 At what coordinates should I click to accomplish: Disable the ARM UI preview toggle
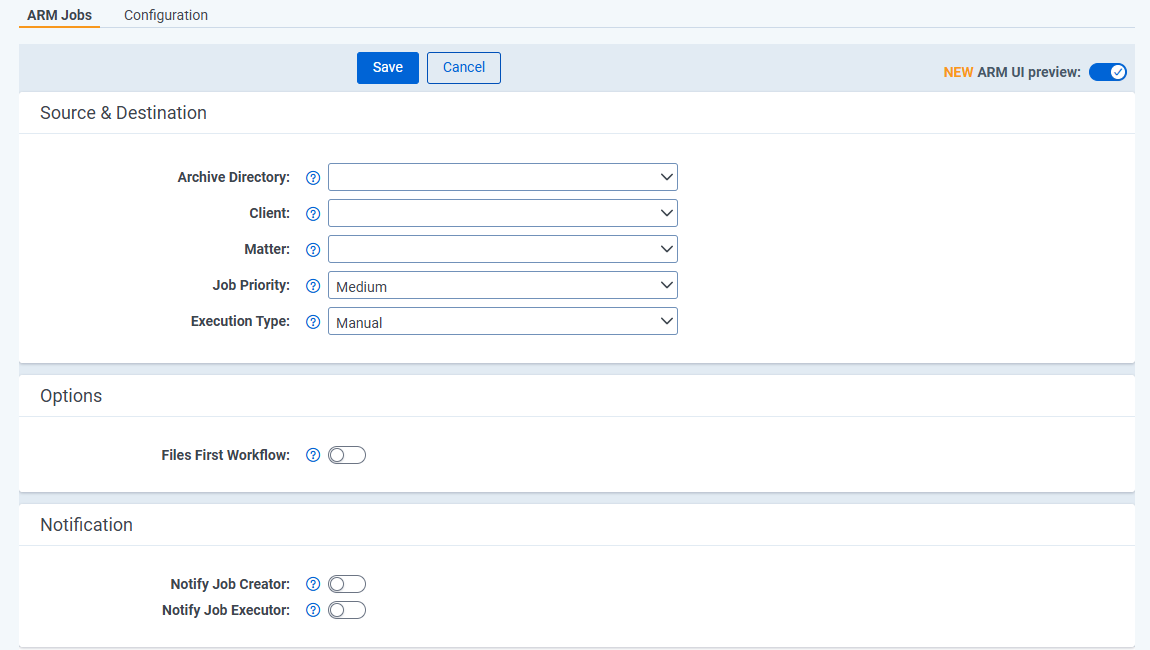click(x=1107, y=72)
